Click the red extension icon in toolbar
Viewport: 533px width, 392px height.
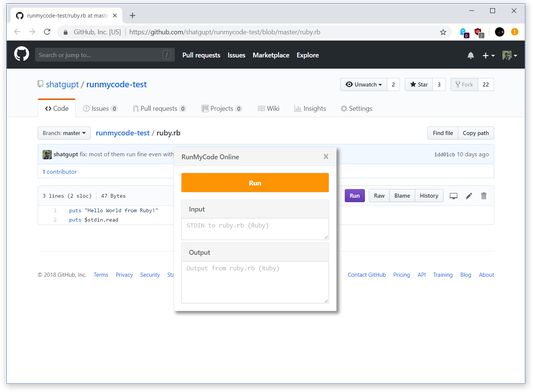click(x=479, y=33)
